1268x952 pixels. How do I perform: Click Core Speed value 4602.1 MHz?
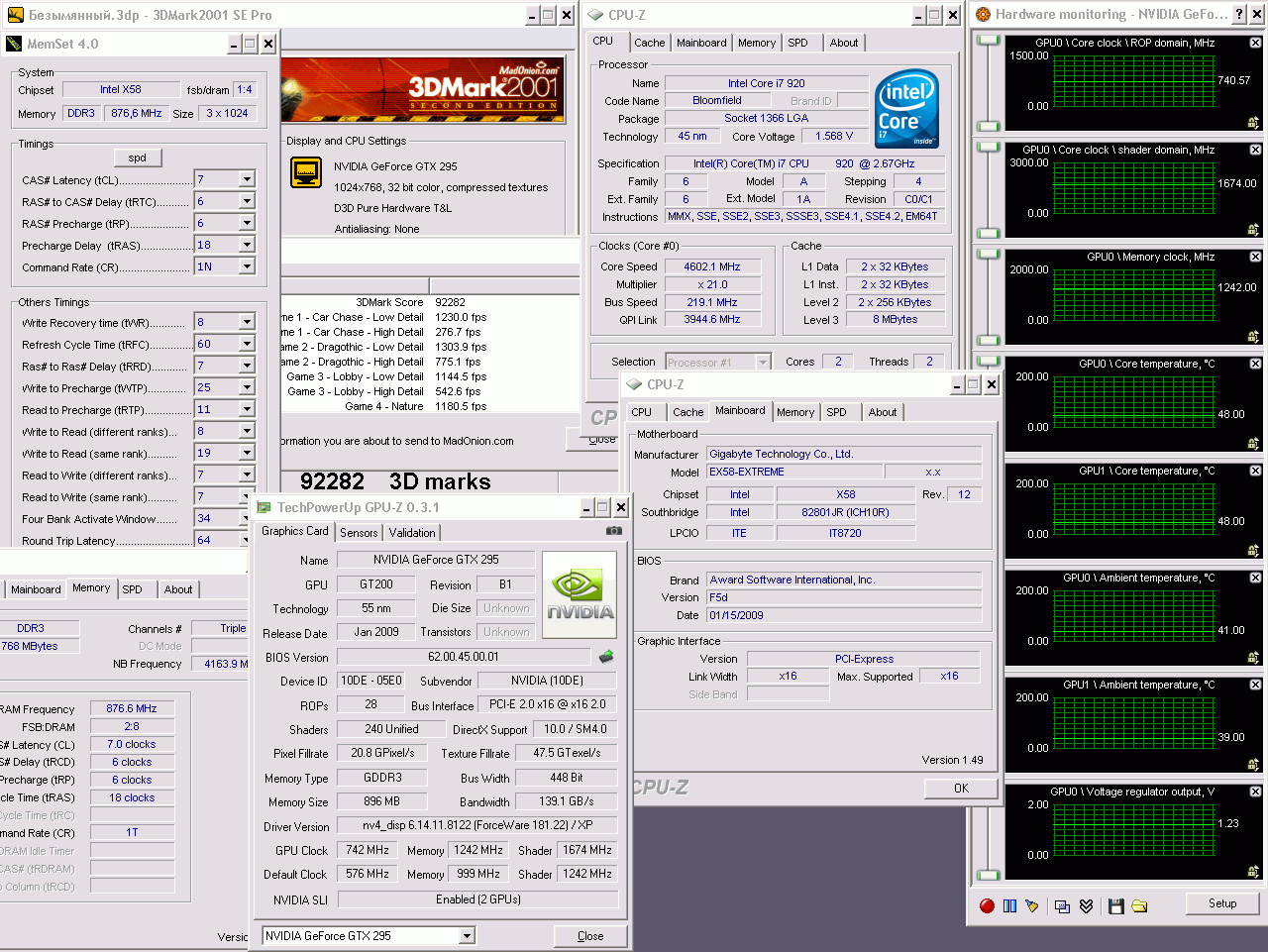[712, 266]
